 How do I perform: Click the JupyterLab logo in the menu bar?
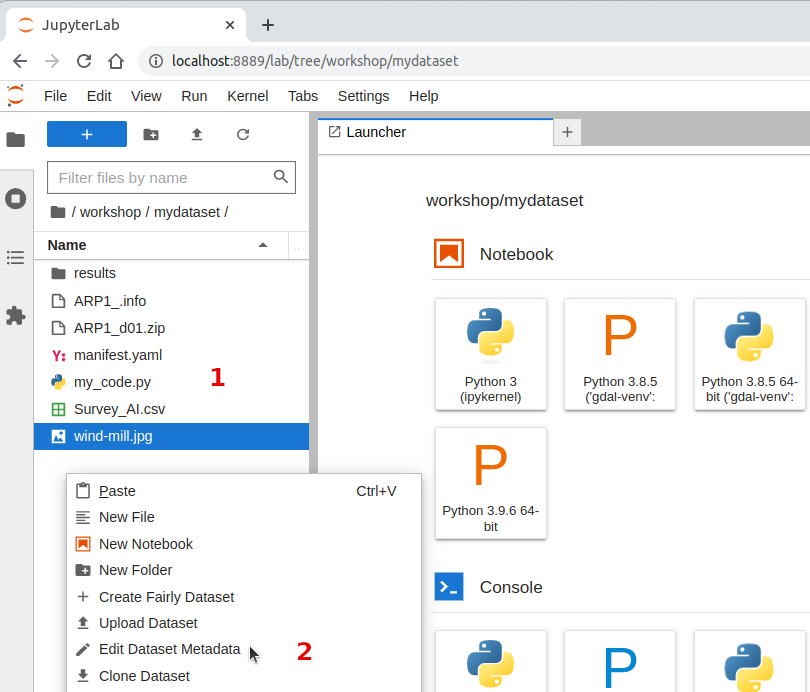15,96
